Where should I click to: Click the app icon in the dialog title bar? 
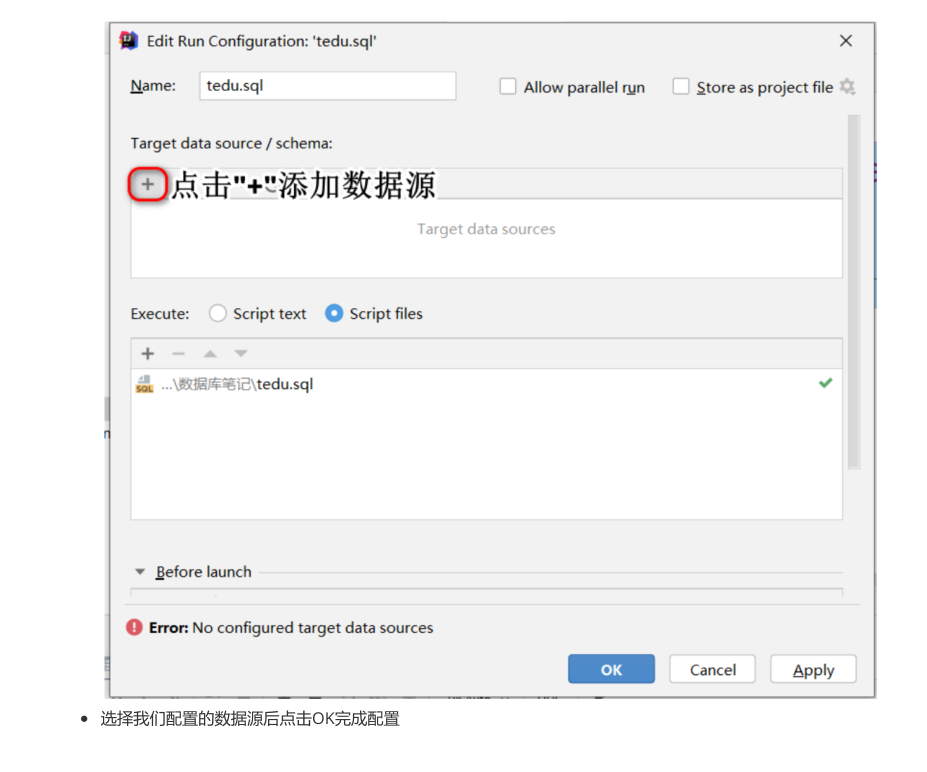(128, 41)
